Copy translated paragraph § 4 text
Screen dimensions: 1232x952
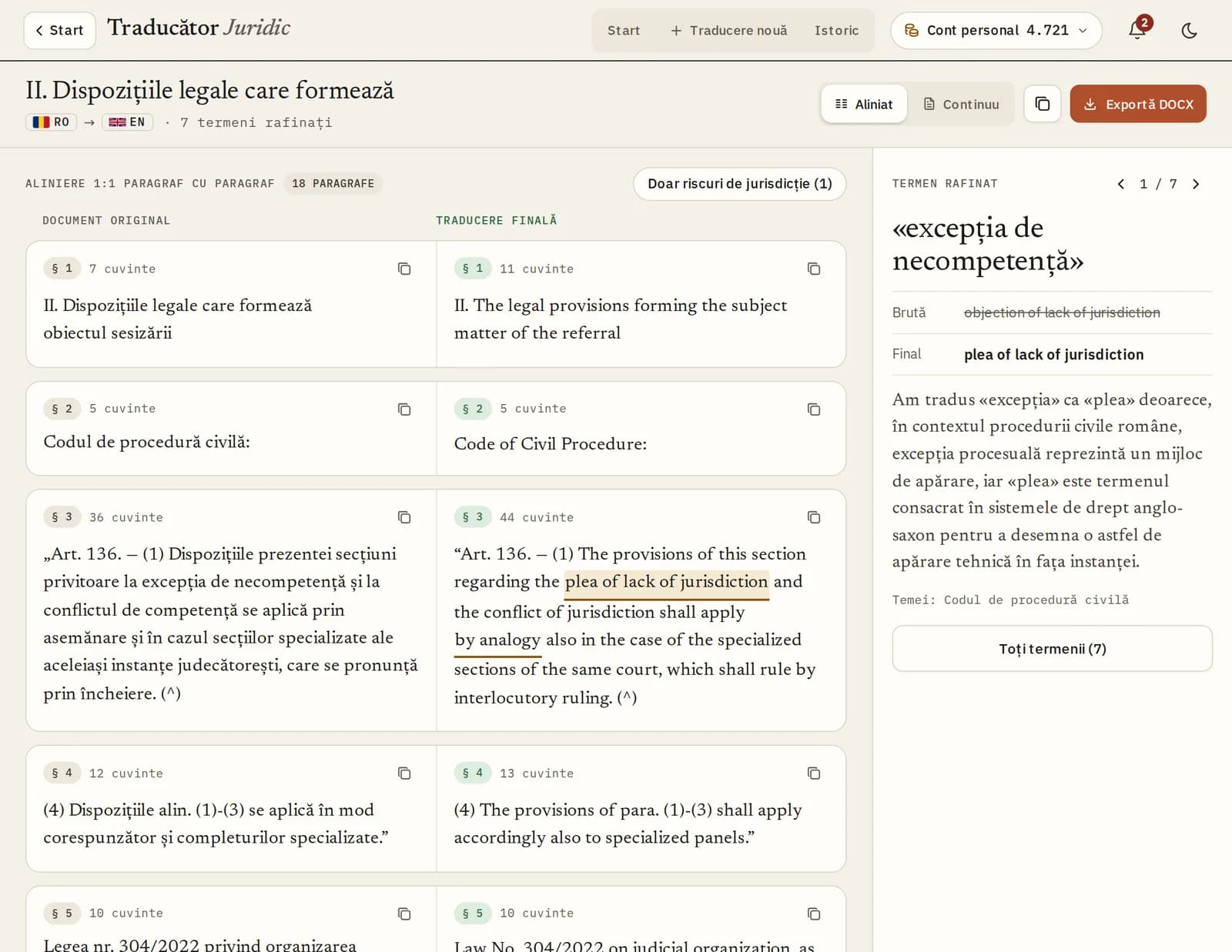pyautogui.click(x=814, y=773)
